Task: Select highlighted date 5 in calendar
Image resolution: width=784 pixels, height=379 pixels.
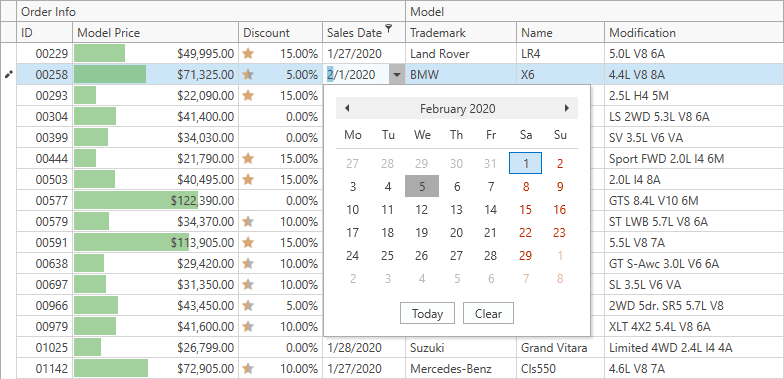Action: (x=422, y=186)
